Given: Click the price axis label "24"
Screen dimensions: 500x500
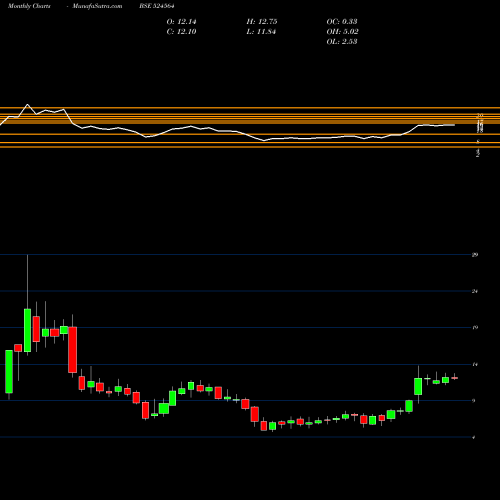Looking at the screenshot, I should click(x=475, y=291).
